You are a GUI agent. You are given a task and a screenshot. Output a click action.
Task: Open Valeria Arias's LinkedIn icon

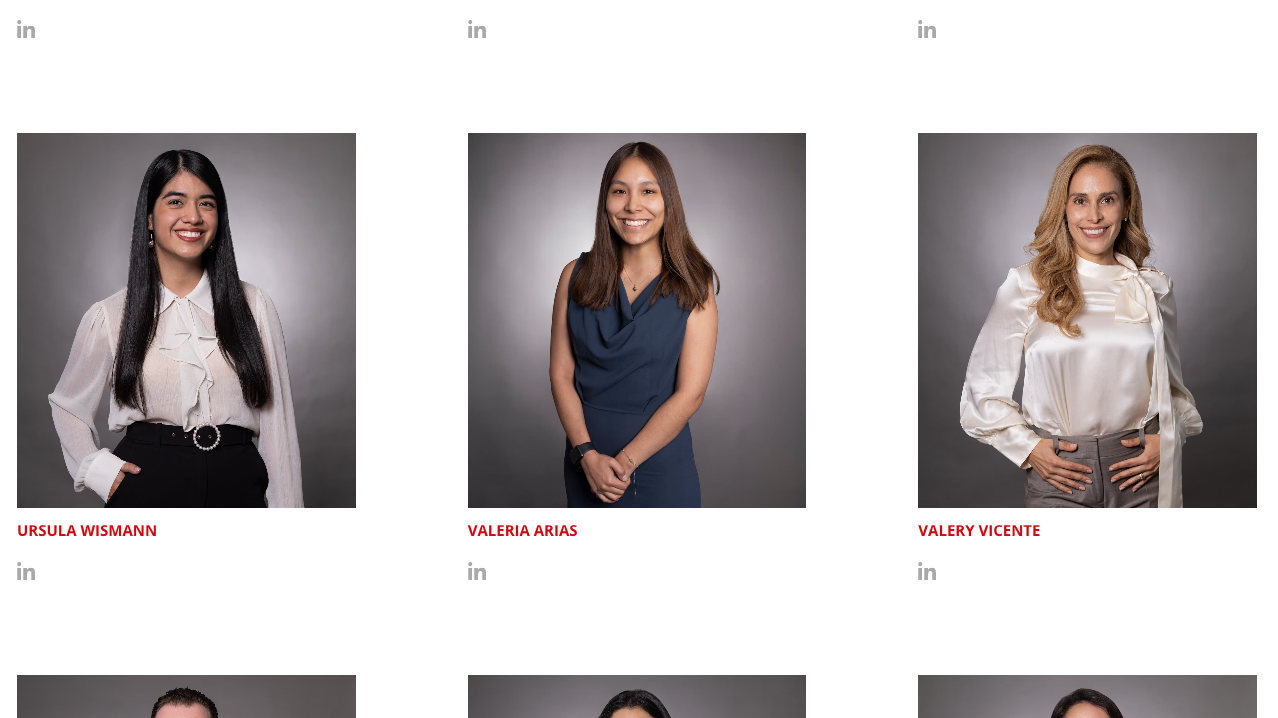(477, 571)
